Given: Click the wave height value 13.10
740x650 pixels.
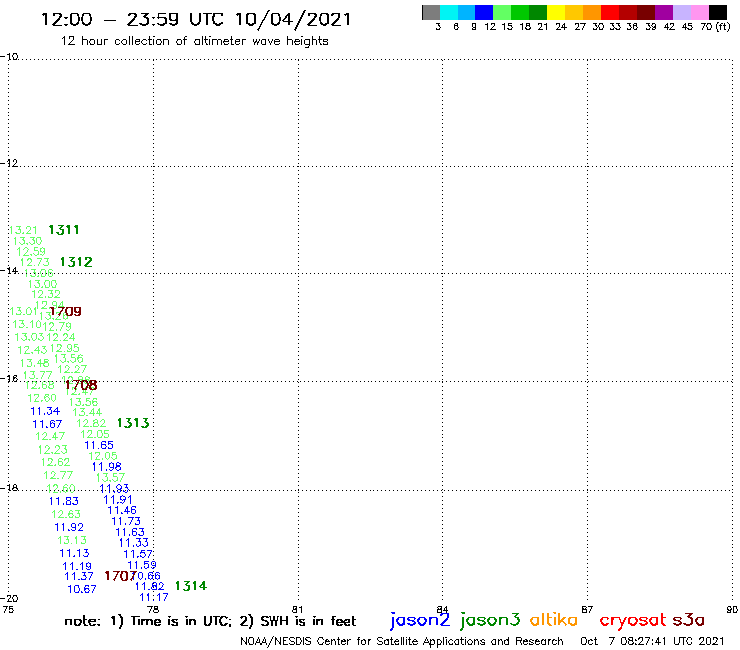Looking at the screenshot, I should pos(27,324).
